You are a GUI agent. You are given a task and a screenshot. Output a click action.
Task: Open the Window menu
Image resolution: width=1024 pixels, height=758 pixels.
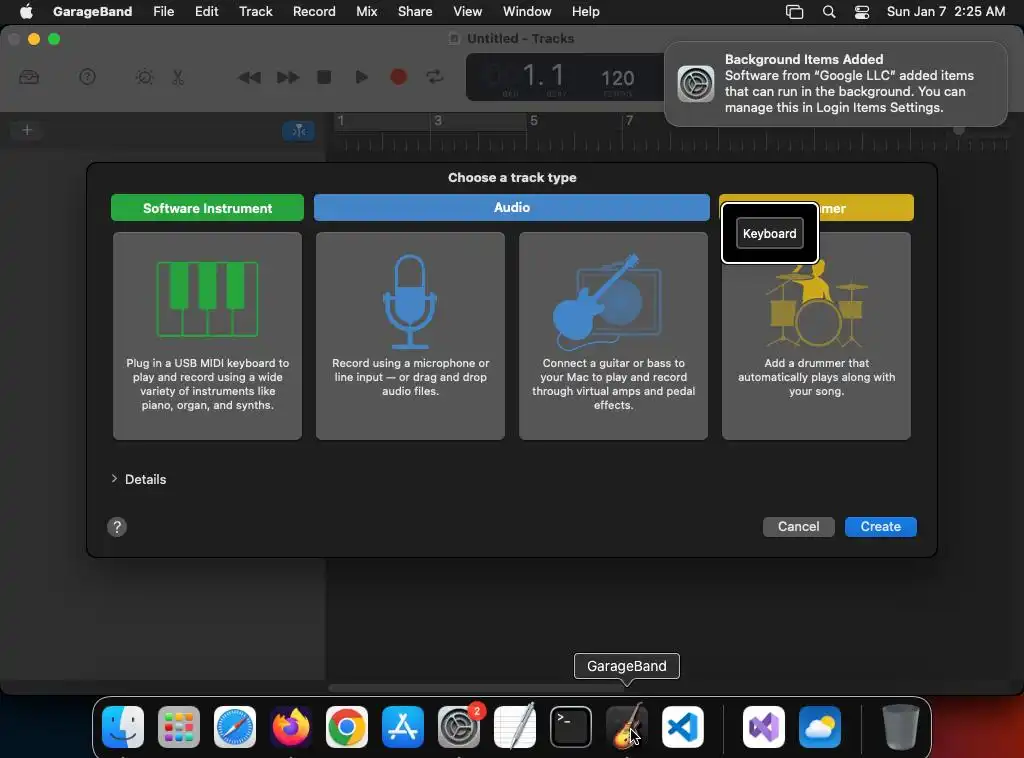[x=527, y=11]
